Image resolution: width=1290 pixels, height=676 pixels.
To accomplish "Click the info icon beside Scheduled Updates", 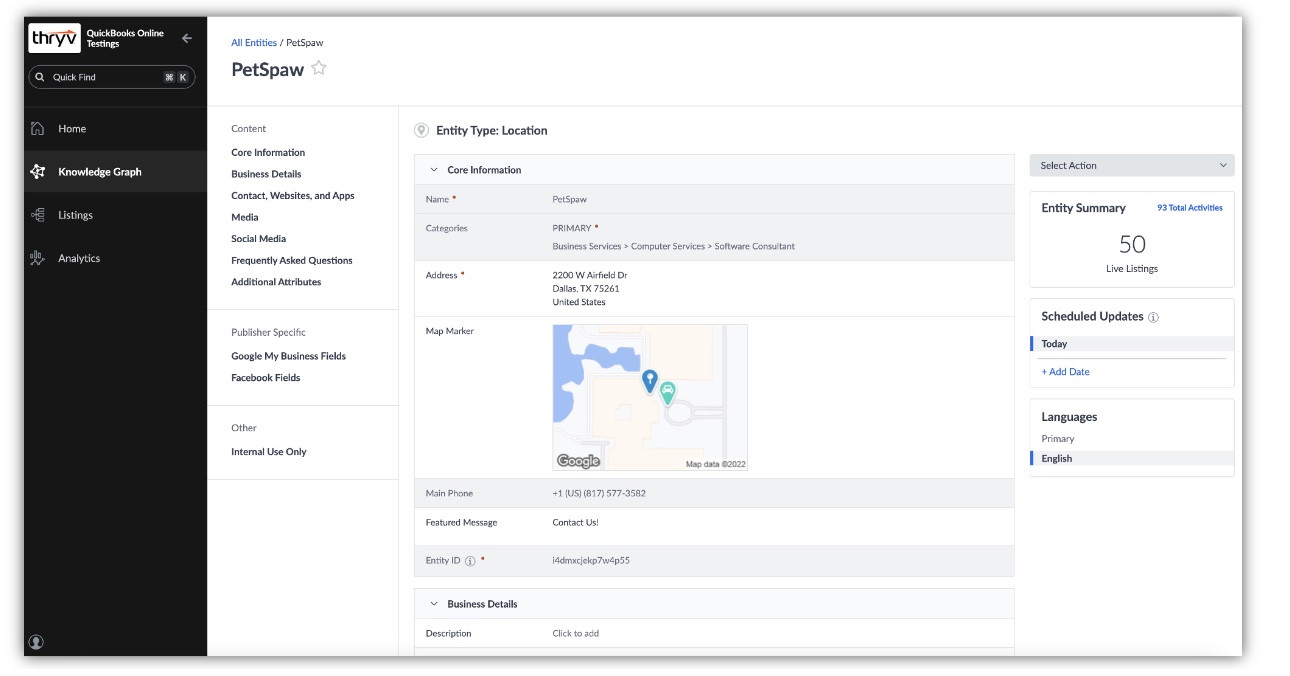I will (x=1153, y=317).
